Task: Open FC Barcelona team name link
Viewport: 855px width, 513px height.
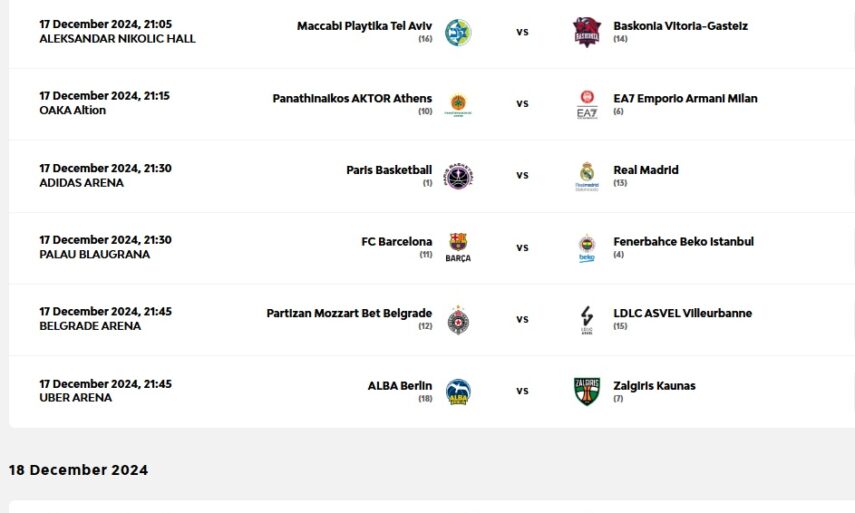Action: pos(396,242)
